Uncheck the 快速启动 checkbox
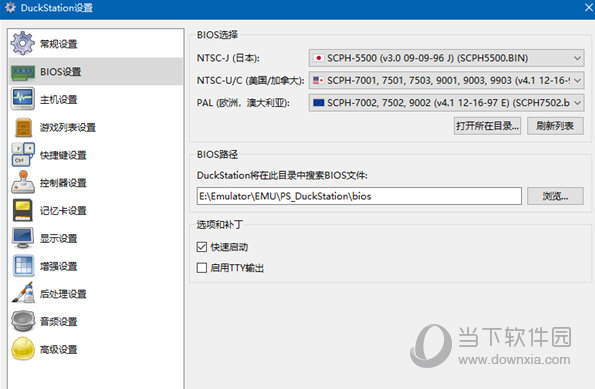Screen dimensions: 595x389 click(x=201, y=247)
